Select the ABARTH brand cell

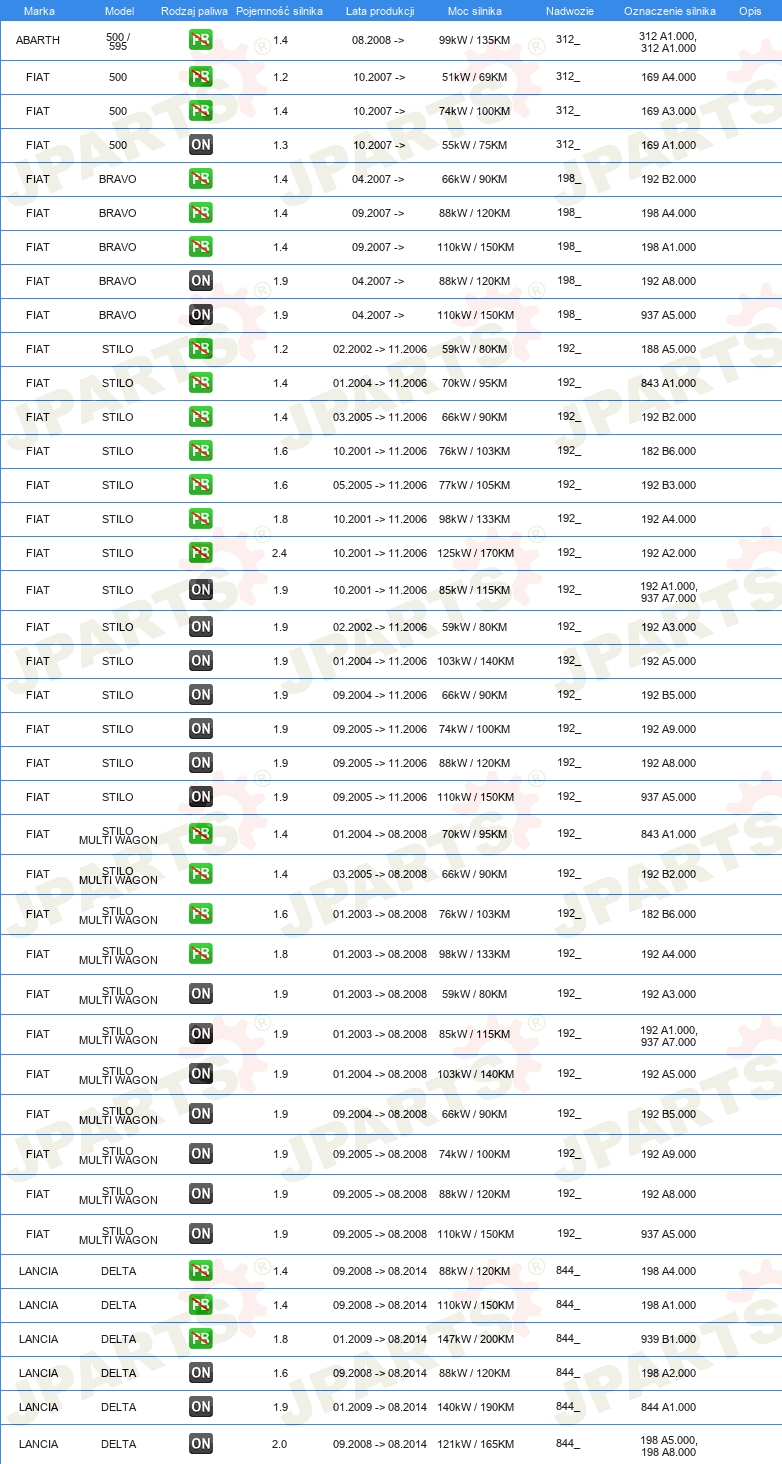(x=38, y=41)
